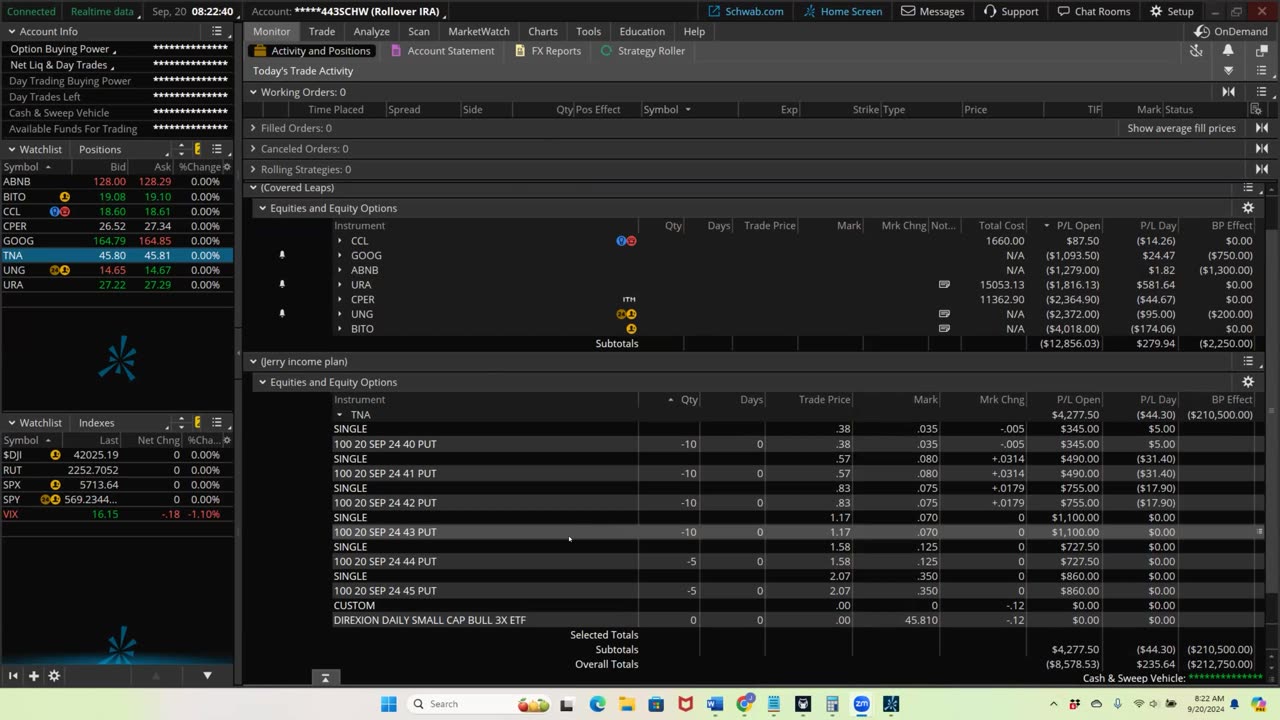Collapse the (Jerry income plan) group
The width and height of the screenshot is (1280, 720).
(253, 361)
